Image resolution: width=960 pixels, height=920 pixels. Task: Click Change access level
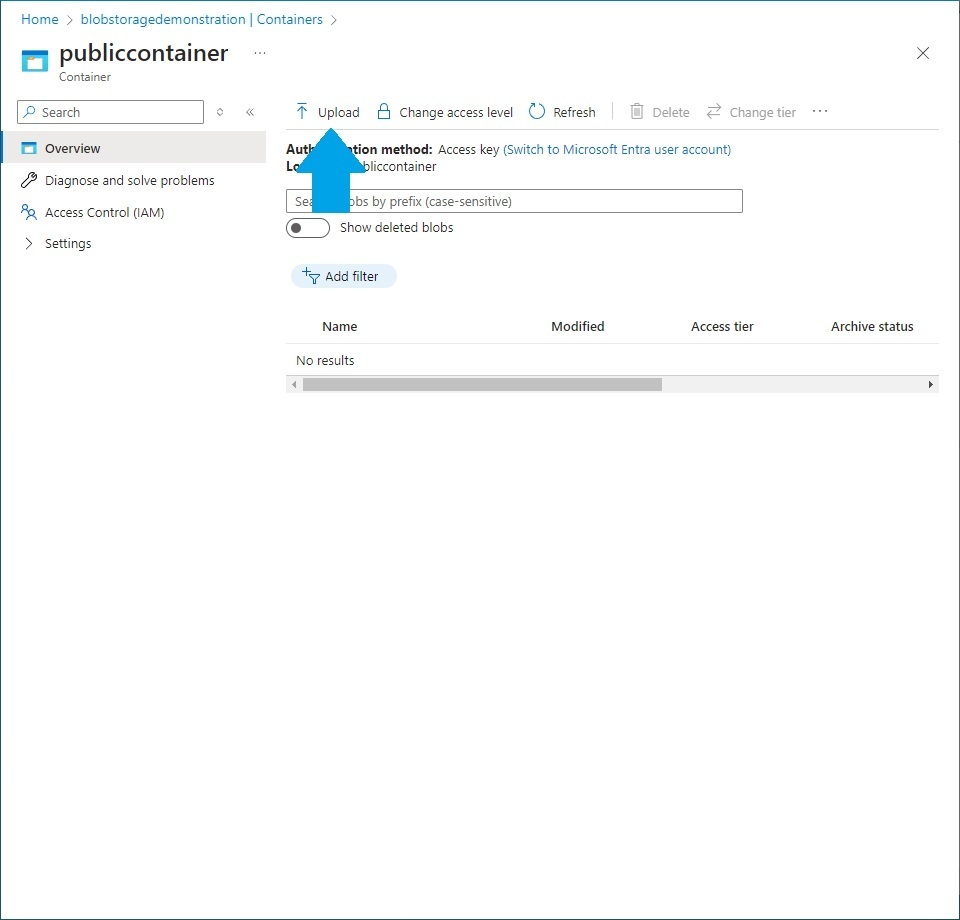[x=456, y=113]
